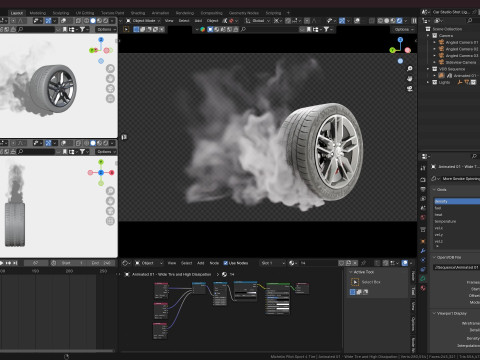Click the red X axis of main viewport gizmo
The width and height of the screenshot is (480, 360).
click(408, 50)
